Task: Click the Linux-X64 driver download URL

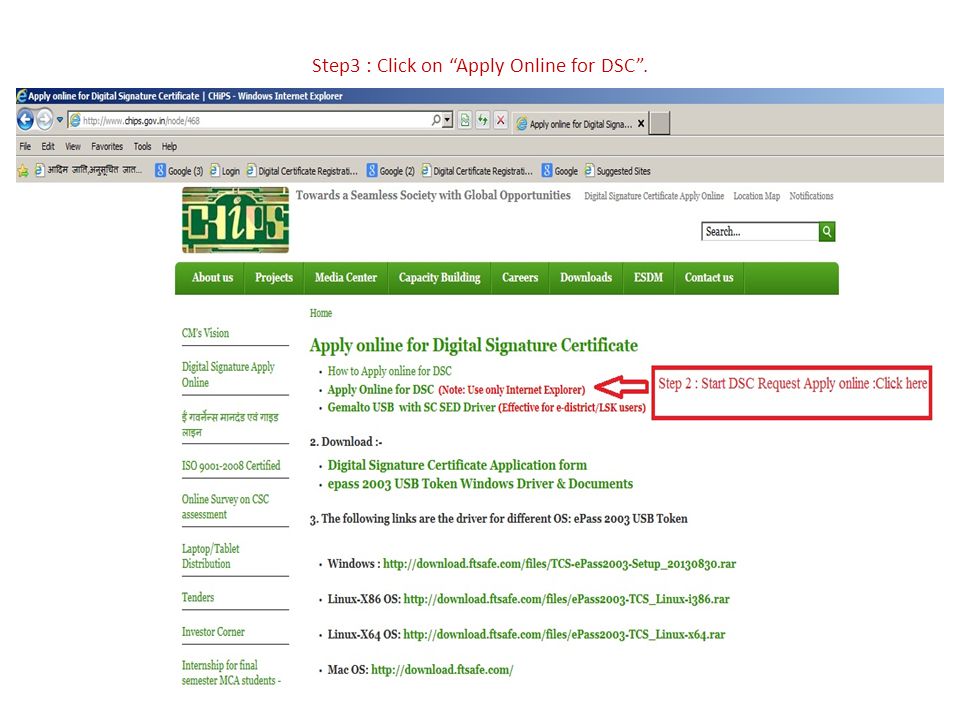Action: coord(564,634)
